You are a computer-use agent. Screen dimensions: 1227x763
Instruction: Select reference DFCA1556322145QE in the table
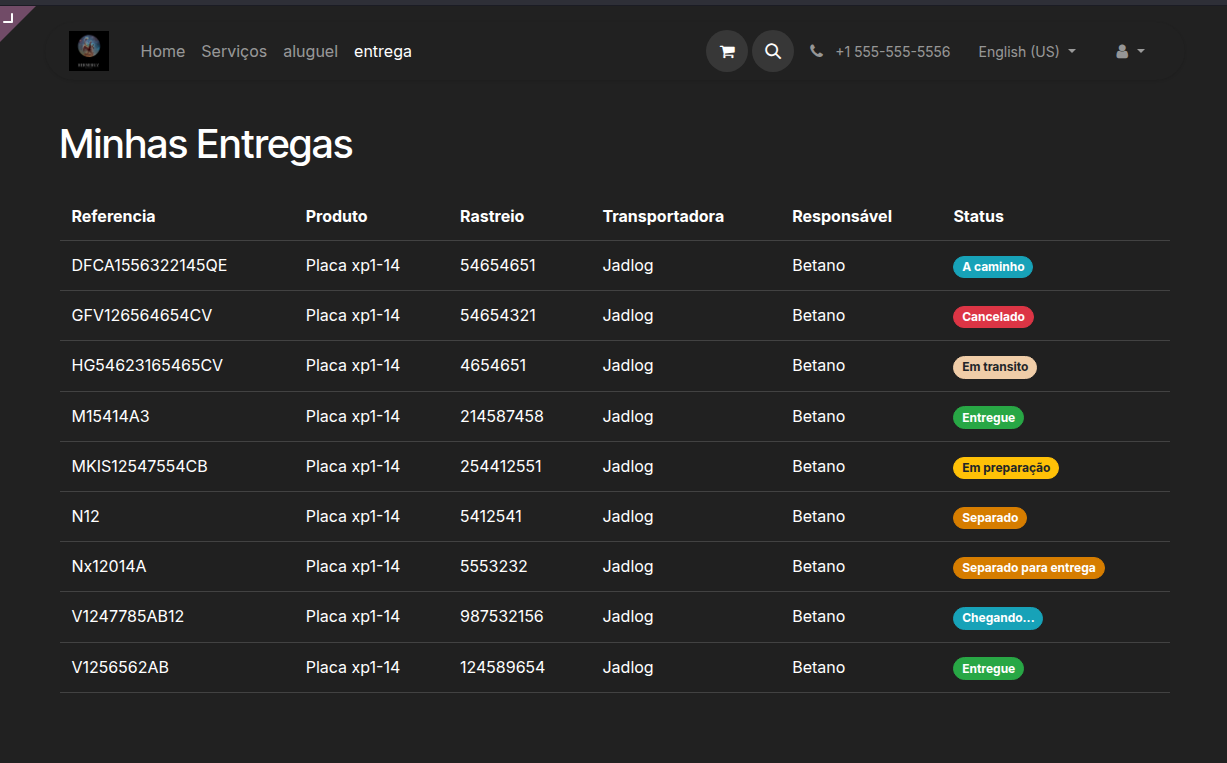(149, 266)
